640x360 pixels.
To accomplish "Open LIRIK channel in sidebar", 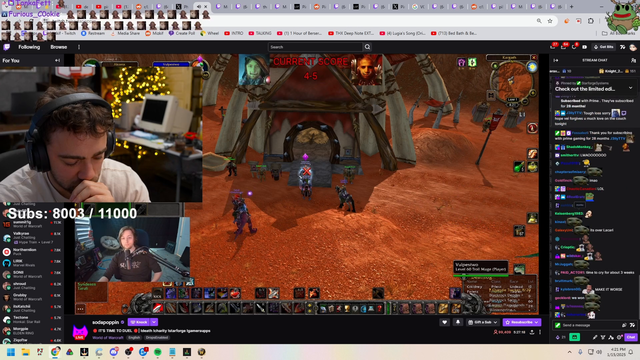I will click(32, 263).
